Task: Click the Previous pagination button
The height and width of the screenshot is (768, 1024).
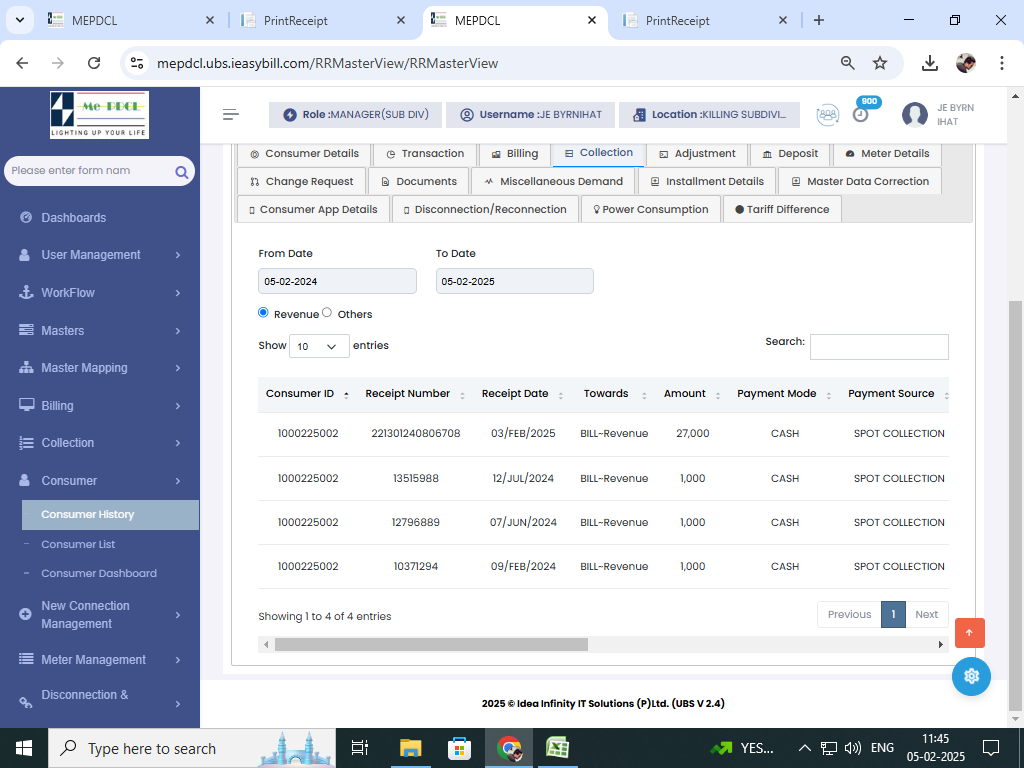Action: click(849, 615)
